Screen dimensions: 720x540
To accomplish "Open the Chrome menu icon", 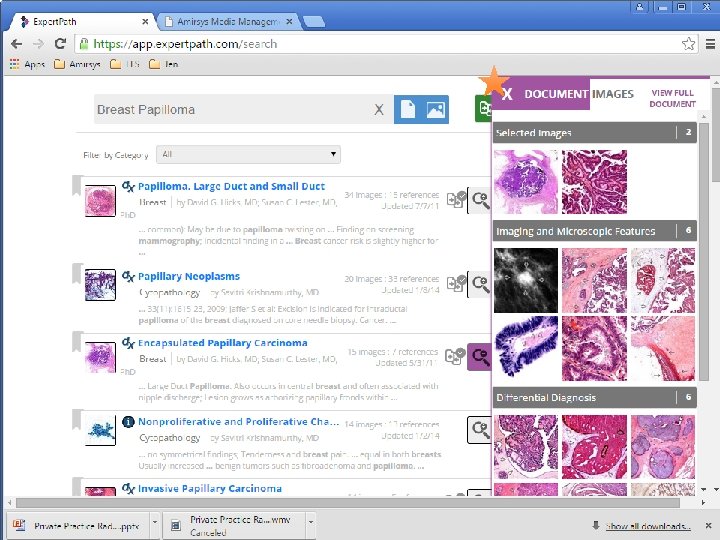I will pyautogui.click(x=710, y=44).
